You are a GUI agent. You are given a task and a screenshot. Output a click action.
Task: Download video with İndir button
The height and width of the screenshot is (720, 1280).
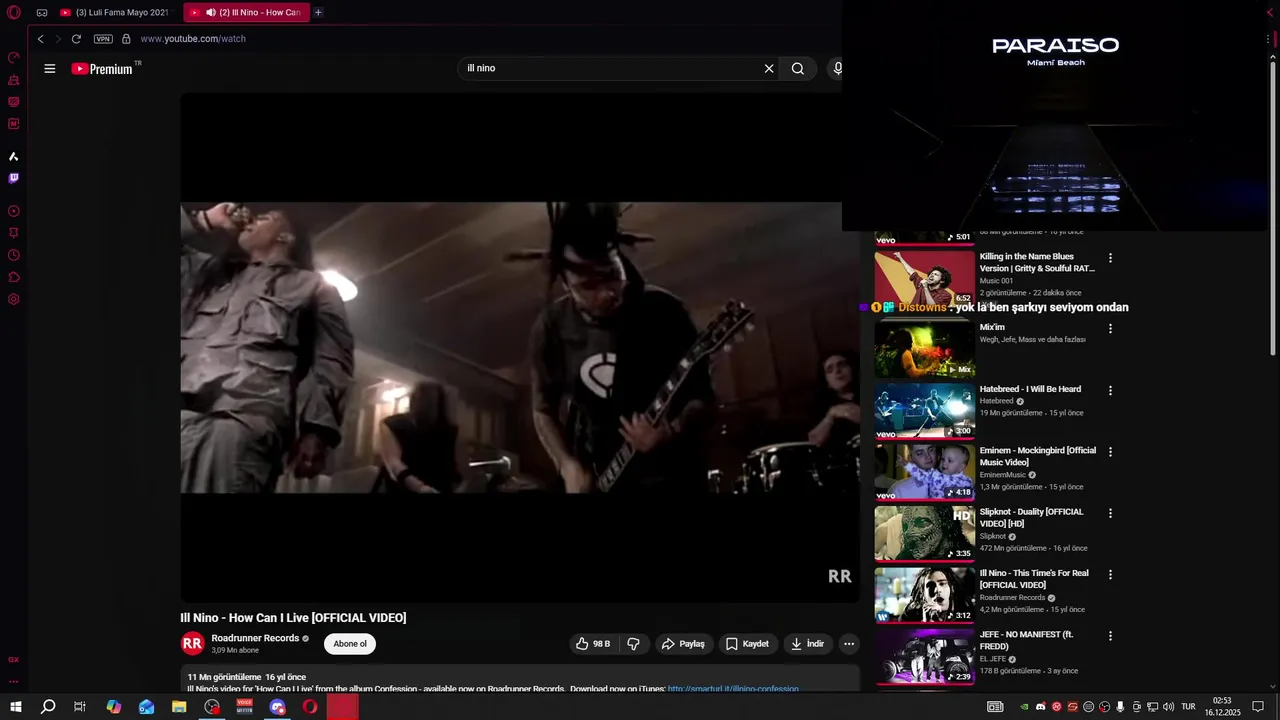point(808,644)
